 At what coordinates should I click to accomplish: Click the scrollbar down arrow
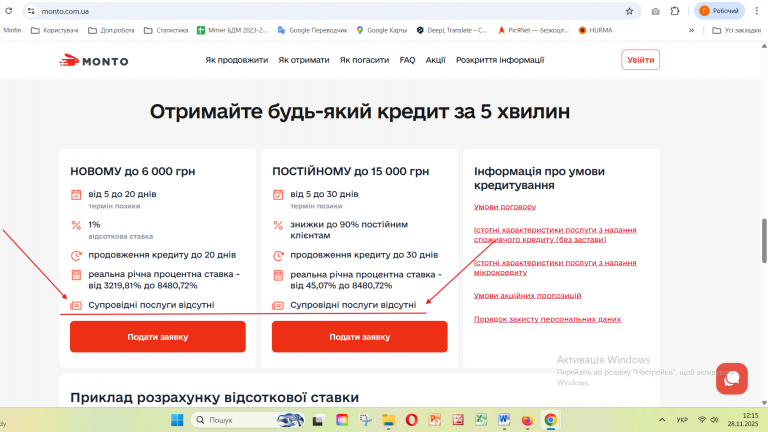[x=764, y=403]
